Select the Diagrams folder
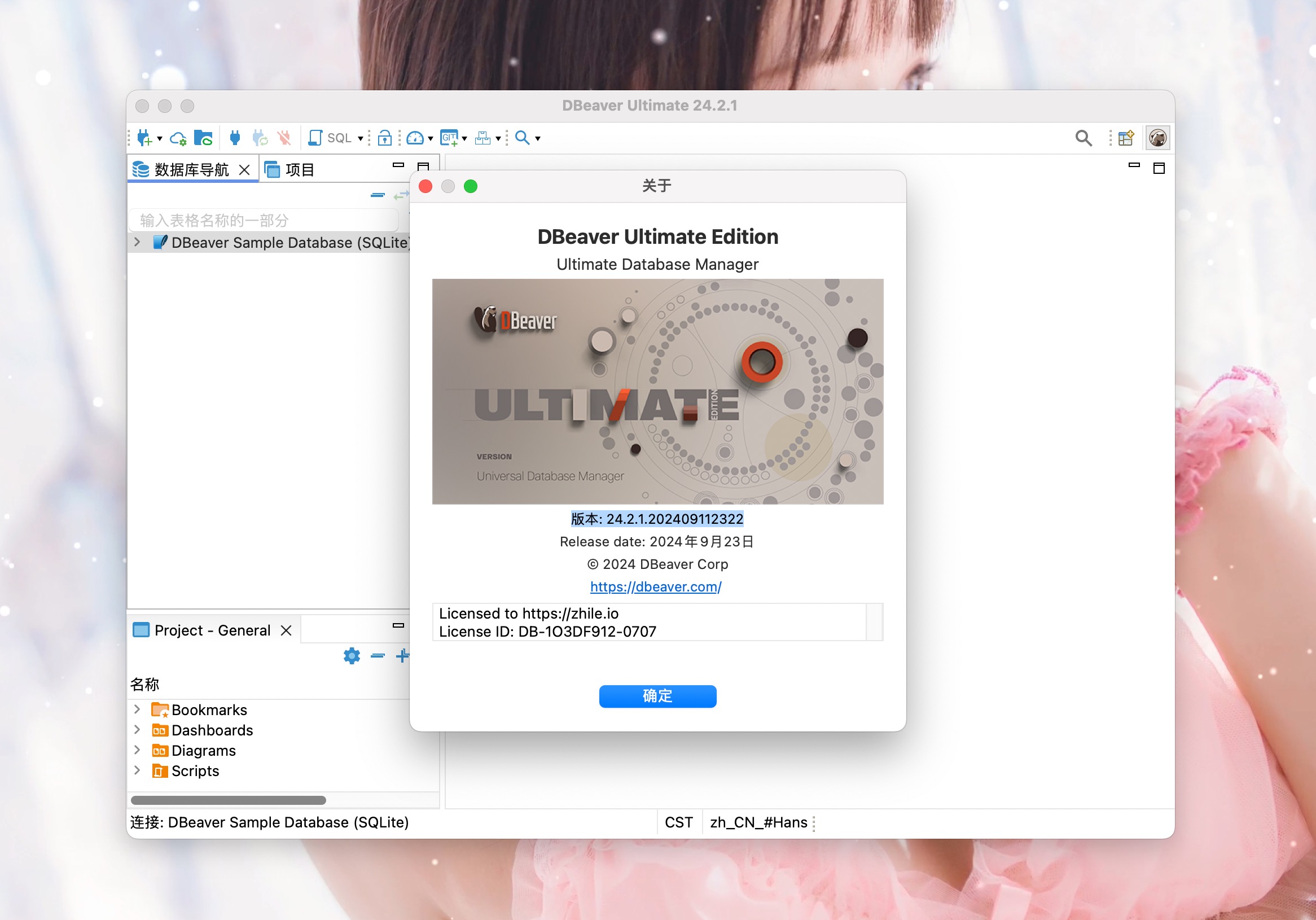This screenshot has height=920, width=1316. pyautogui.click(x=194, y=750)
